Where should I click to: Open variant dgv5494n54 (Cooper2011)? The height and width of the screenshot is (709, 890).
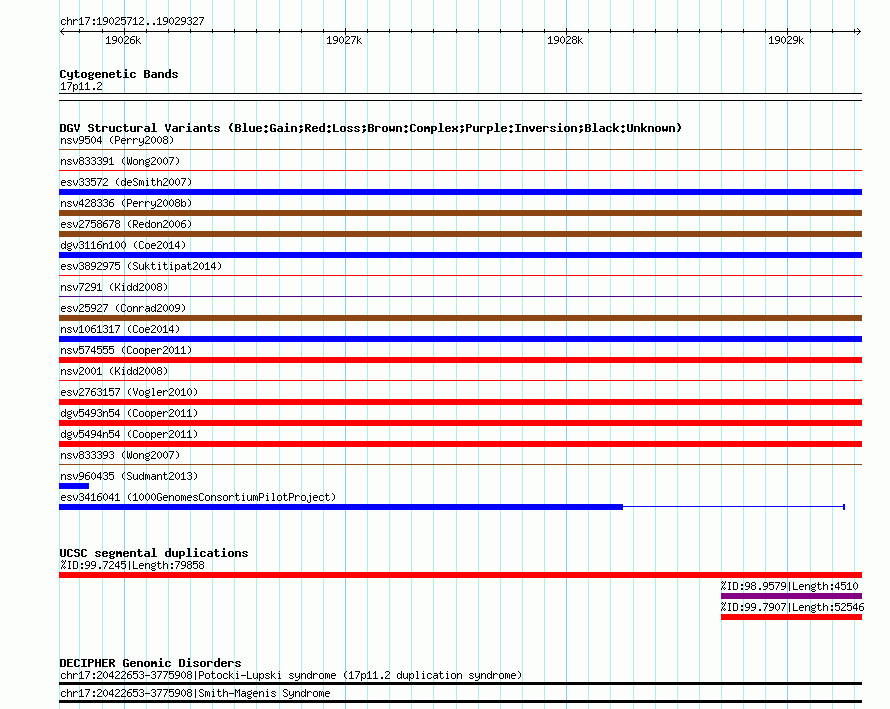click(x=129, y=434)
